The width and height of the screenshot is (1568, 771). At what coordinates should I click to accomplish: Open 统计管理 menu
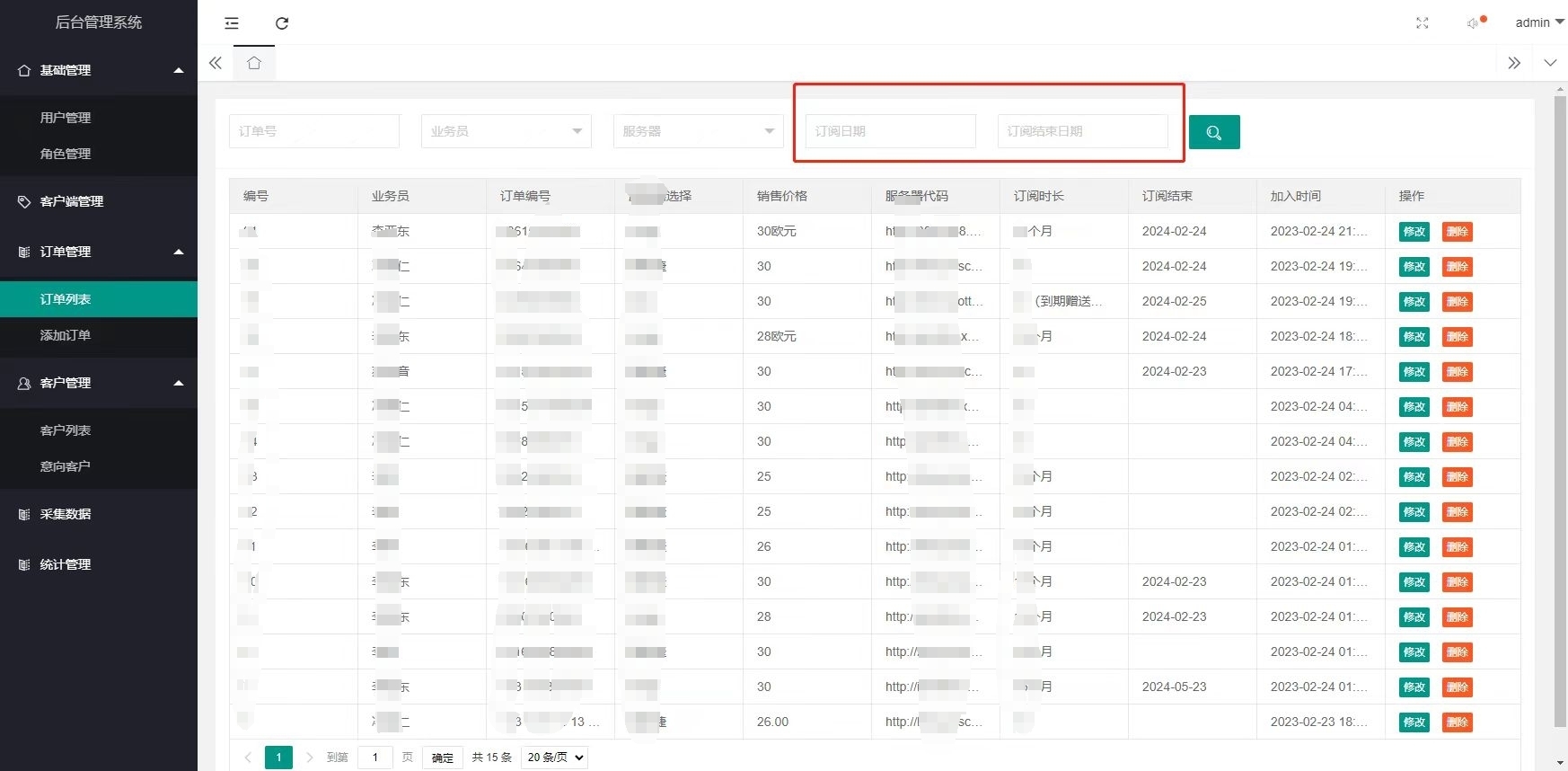pos(99,564)
